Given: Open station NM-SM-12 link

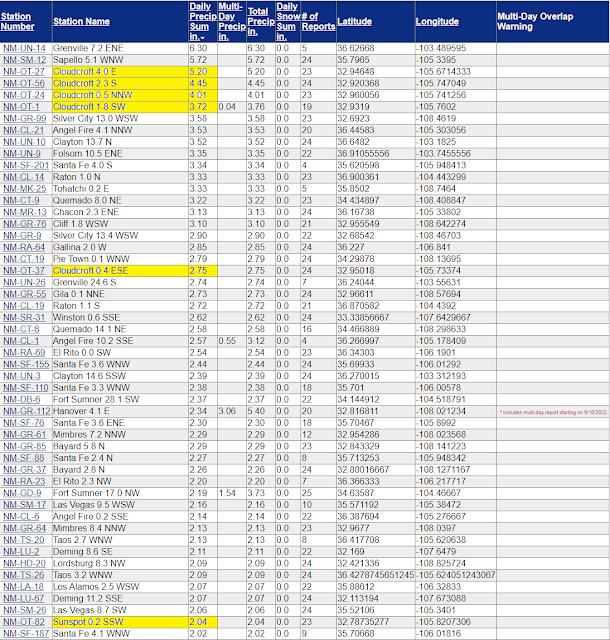Looking at the screenshot, I should pos(24,60).
